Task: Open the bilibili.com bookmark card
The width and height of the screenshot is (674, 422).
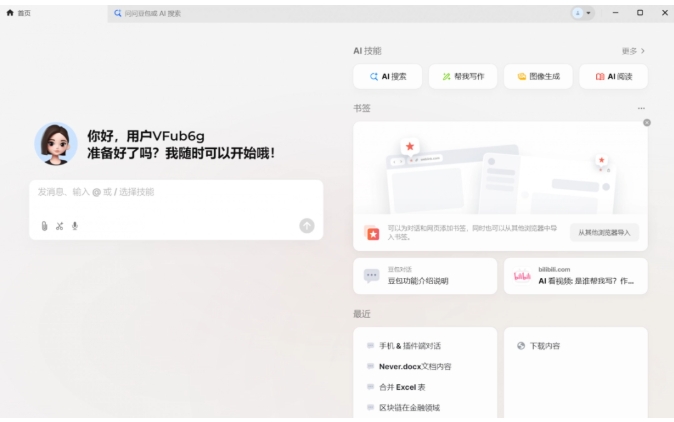Action: pos(575,276)
